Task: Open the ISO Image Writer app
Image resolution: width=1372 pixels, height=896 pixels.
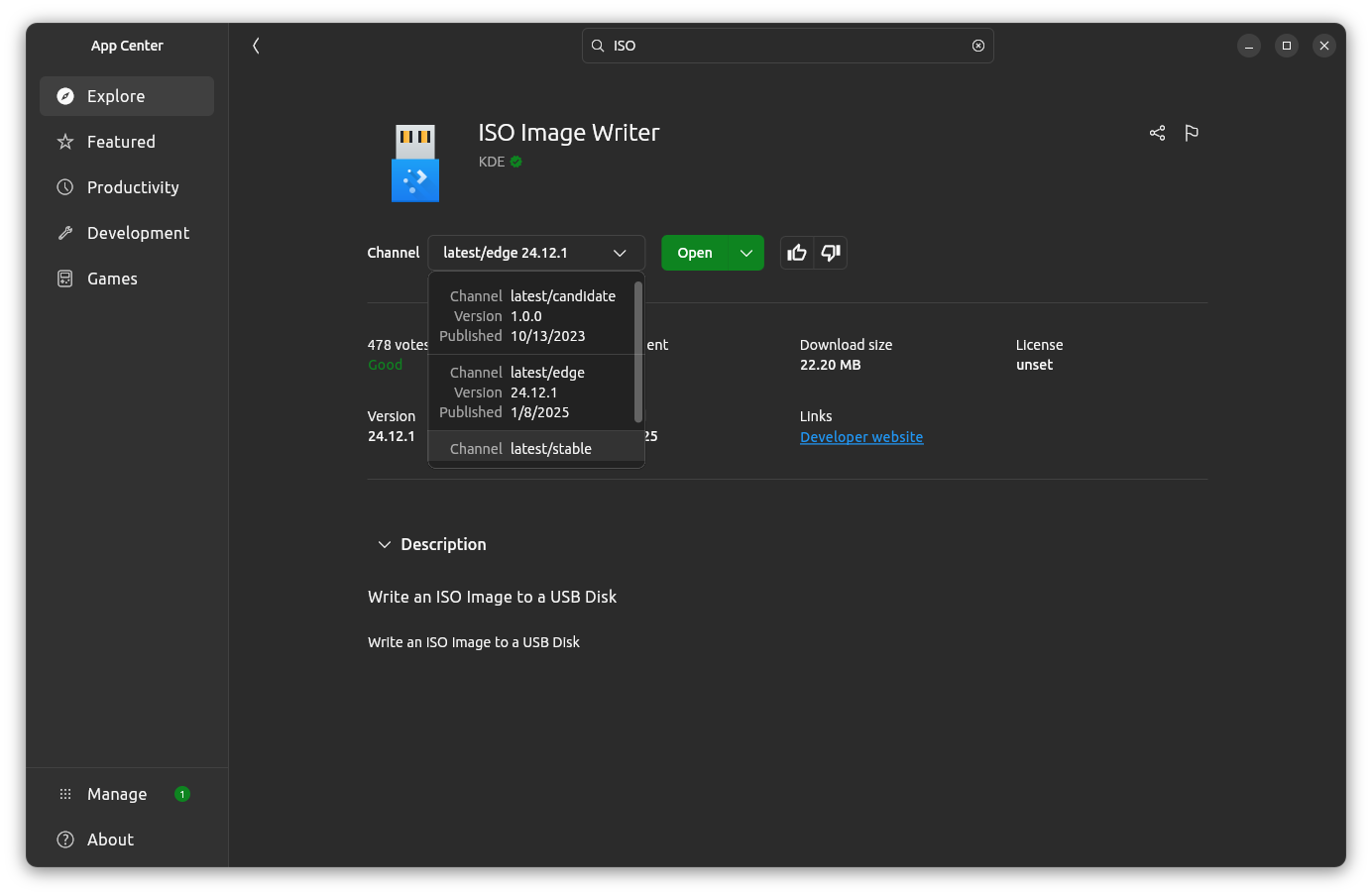Action: [x=695, y=253]
